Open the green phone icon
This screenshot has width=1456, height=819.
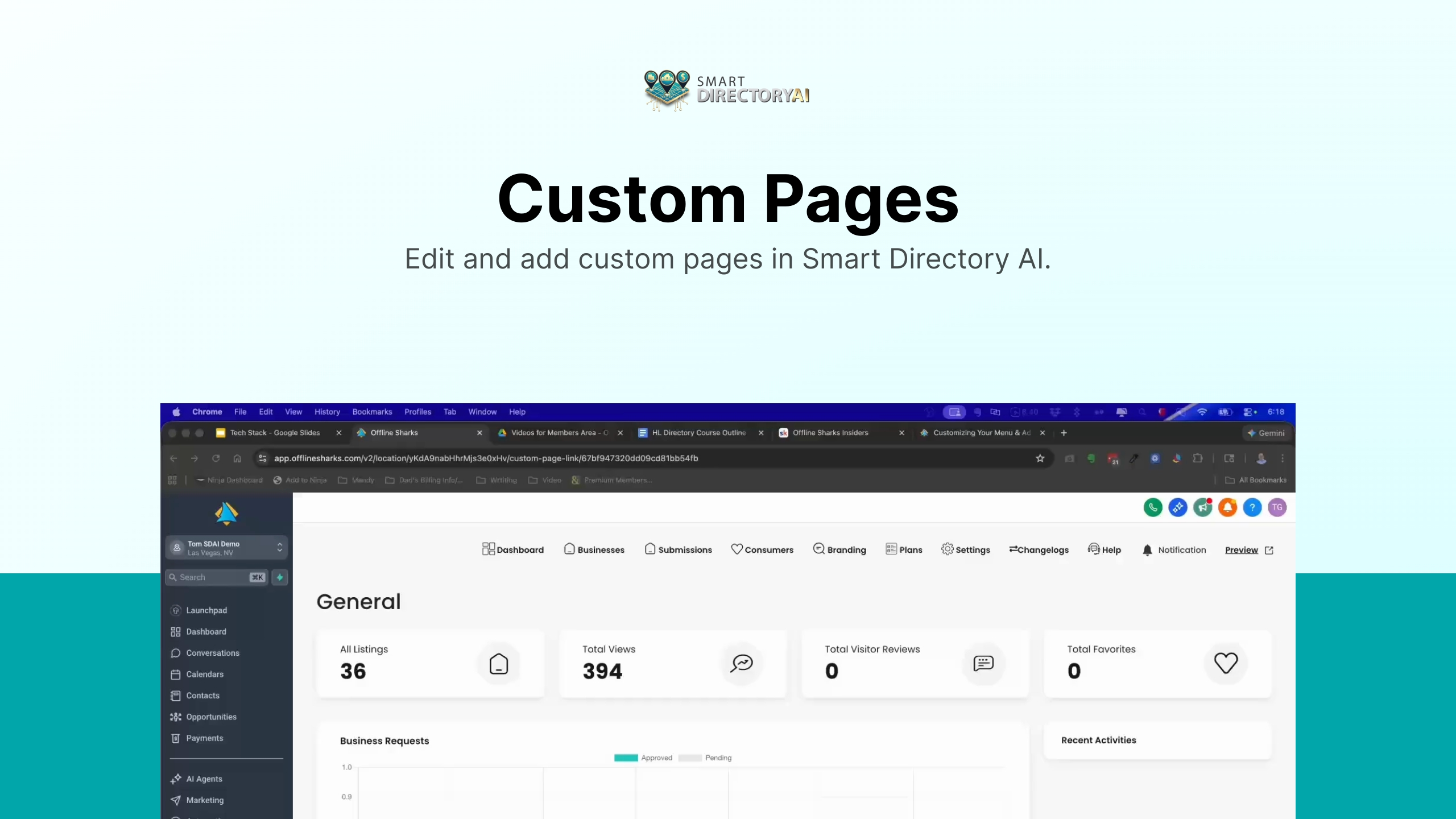1152,507
